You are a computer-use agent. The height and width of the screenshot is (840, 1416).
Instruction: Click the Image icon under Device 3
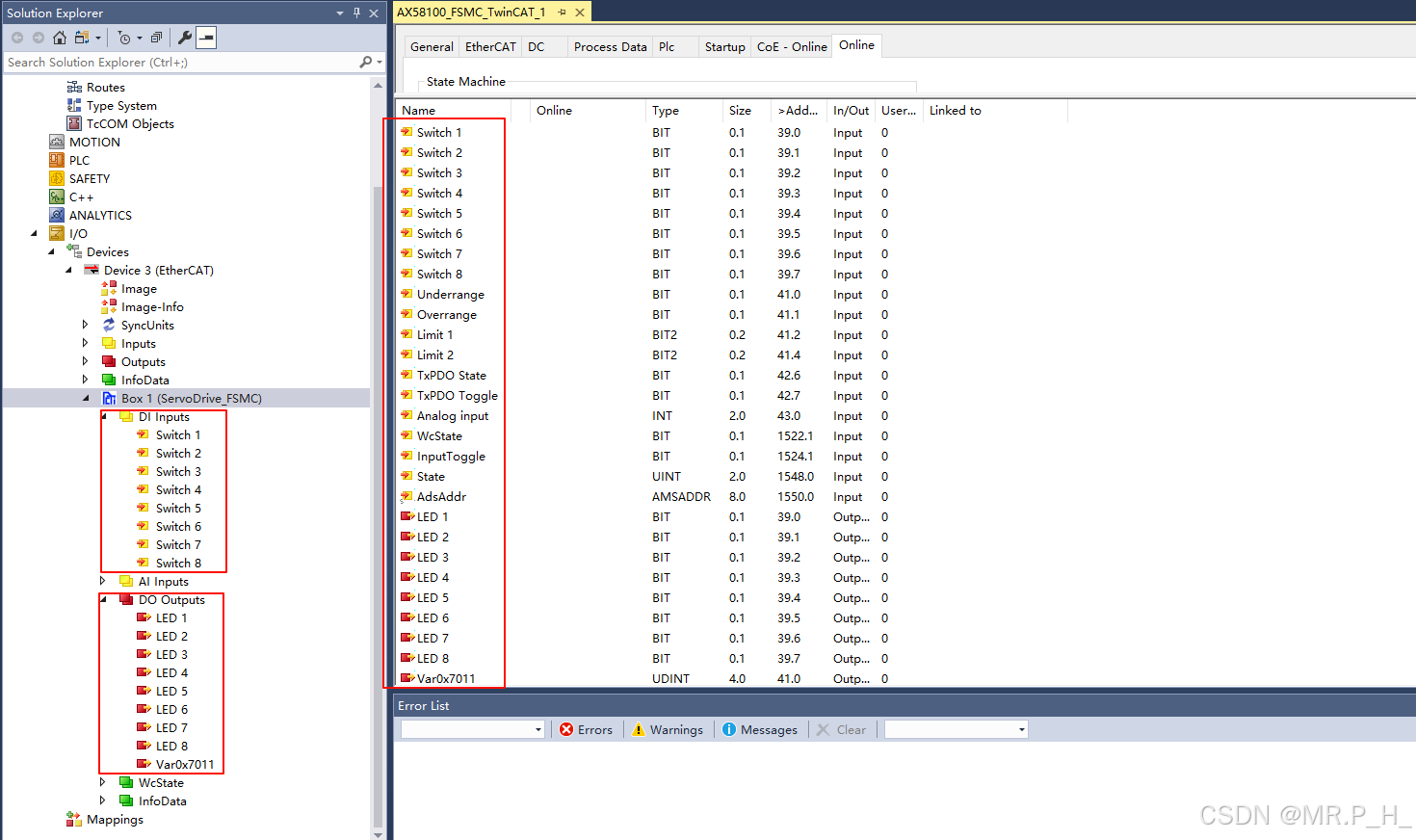111,288
